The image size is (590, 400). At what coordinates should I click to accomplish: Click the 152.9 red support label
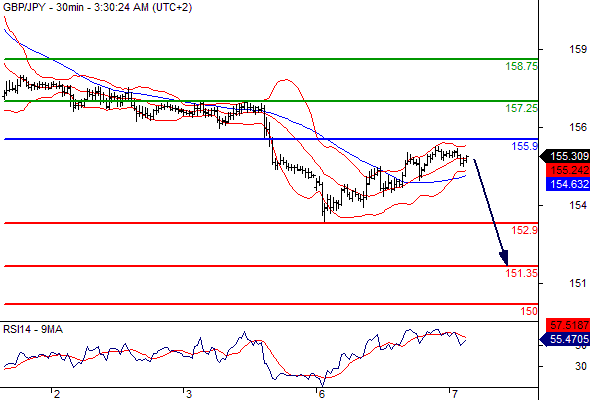click(x=525, y=230)
